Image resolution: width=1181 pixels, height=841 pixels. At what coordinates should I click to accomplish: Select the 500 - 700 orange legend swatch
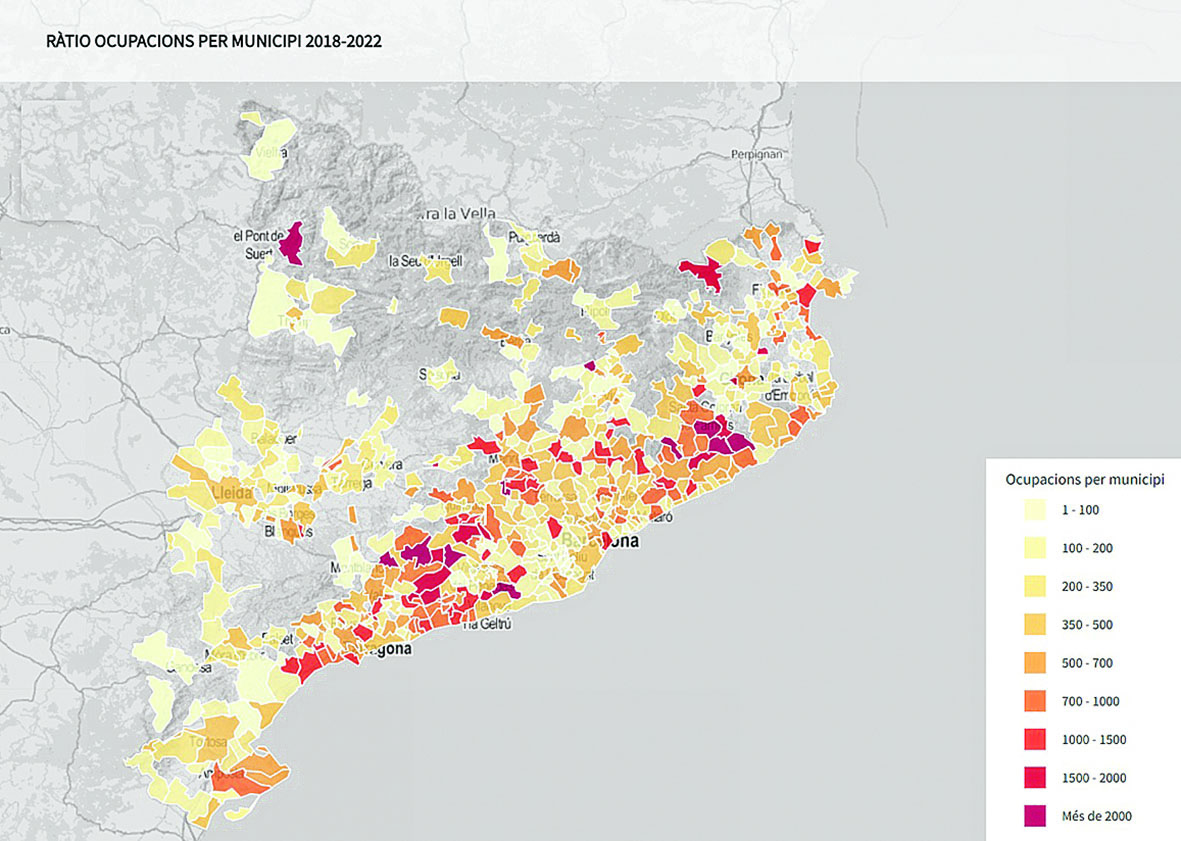pos(1035,663)
